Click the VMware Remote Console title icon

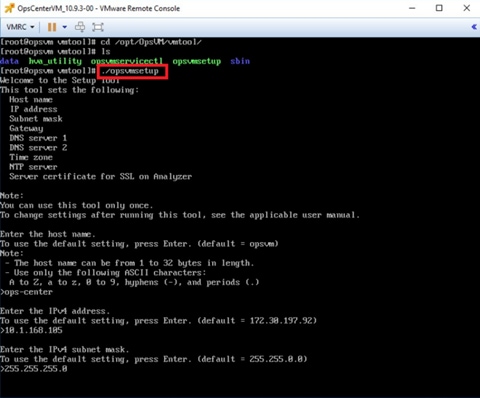point(9,8)
